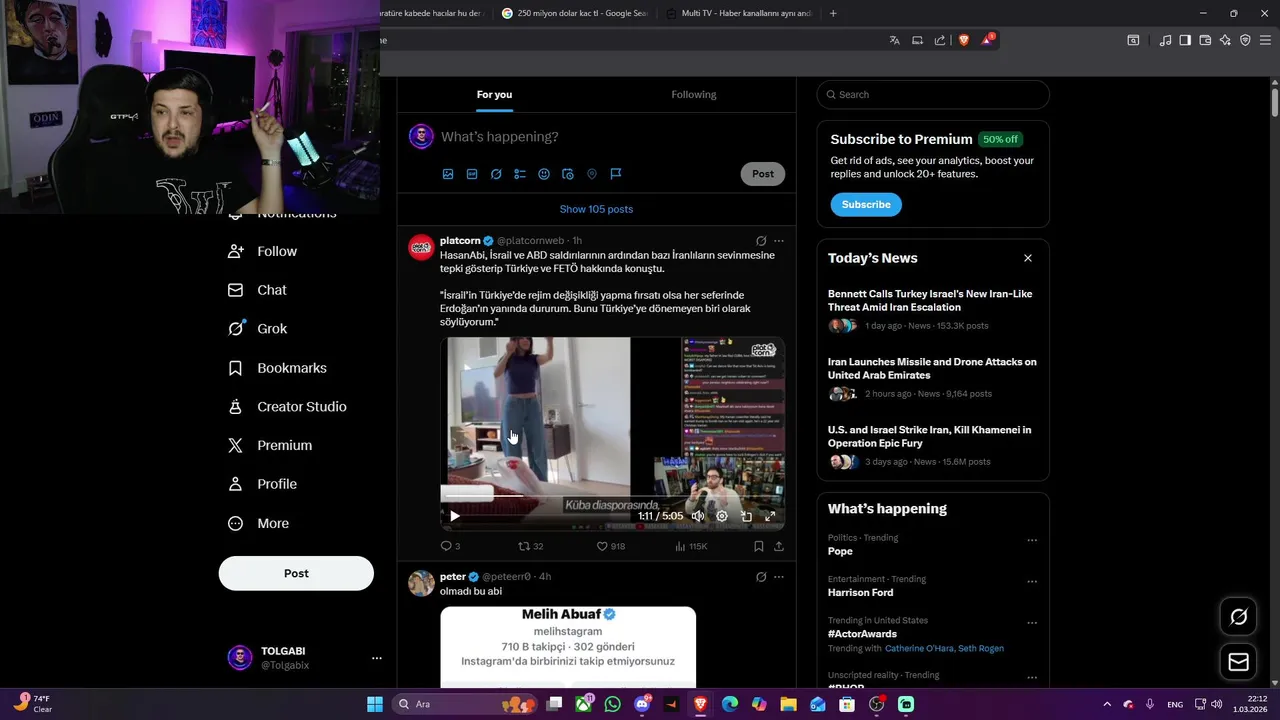Share platcorn's post
The width and height of the screenshot is (1280, 720).
click(779, 546)
